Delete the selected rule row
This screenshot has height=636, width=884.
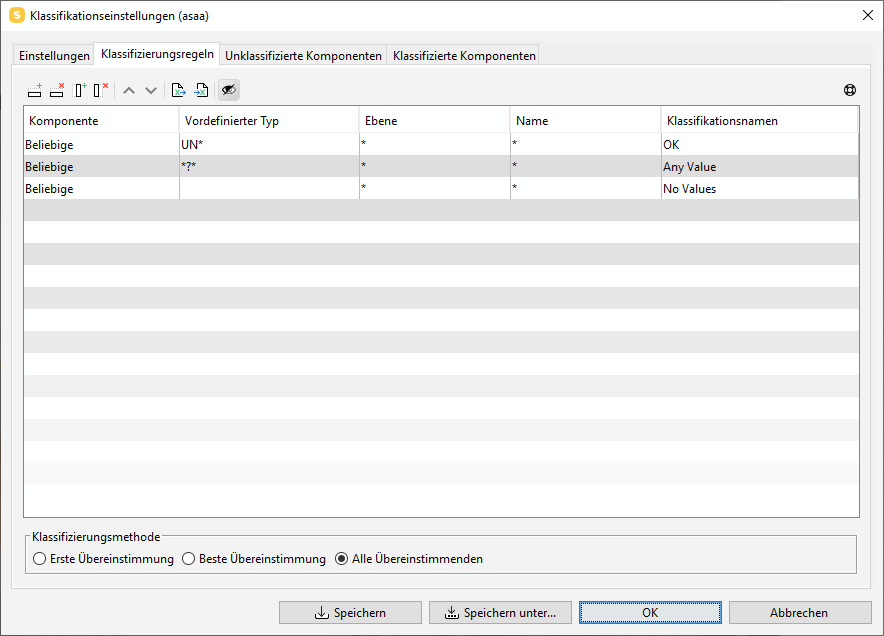pyautogui.click(x=57, y=90)
